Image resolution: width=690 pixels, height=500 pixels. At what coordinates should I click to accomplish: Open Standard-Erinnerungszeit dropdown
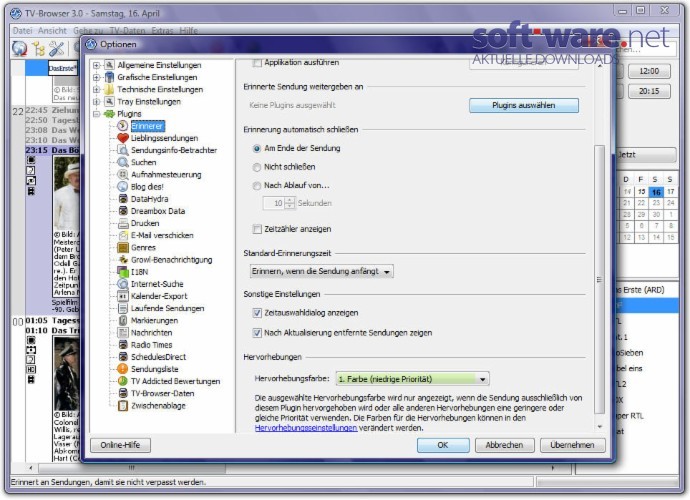[321, 272]
